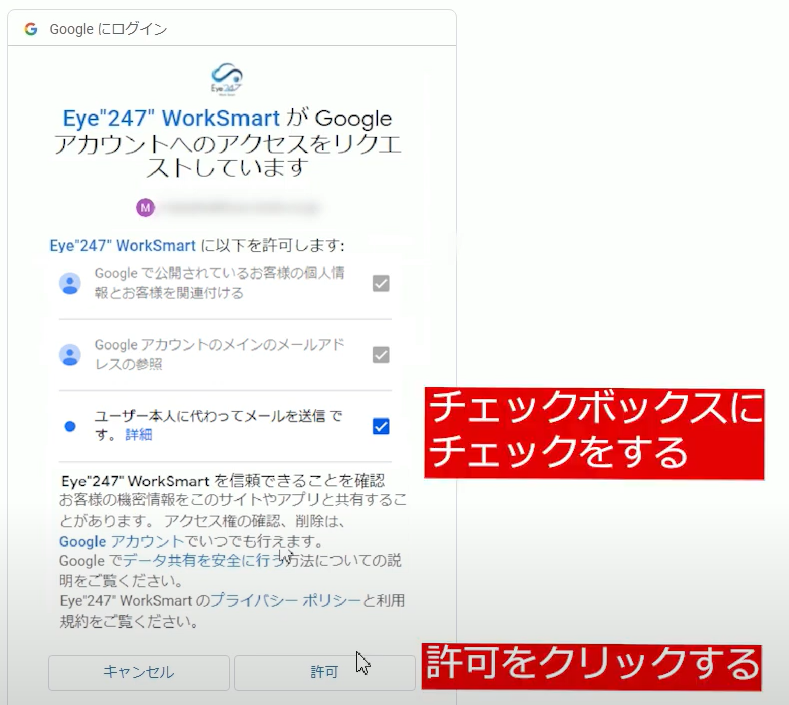The width and height of the screenshot is (789, 705).
Task: Click the profile icon beside メールアドレスの参照 permission
Action: coord(70,355)
